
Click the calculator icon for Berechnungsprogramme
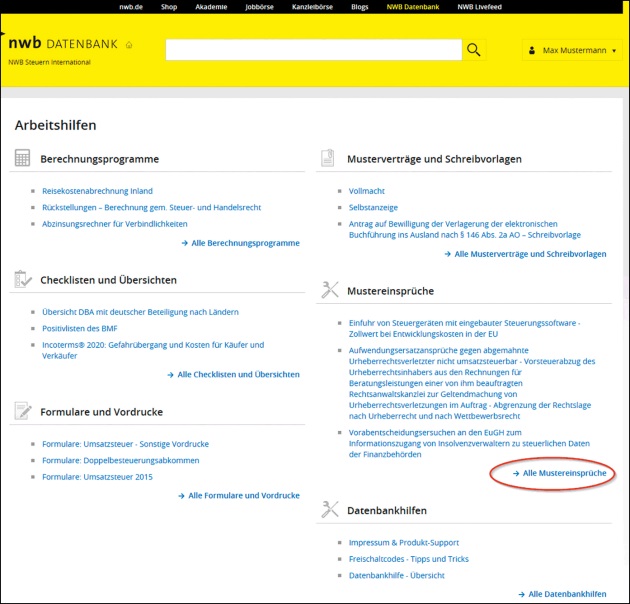tap(23, 158)
